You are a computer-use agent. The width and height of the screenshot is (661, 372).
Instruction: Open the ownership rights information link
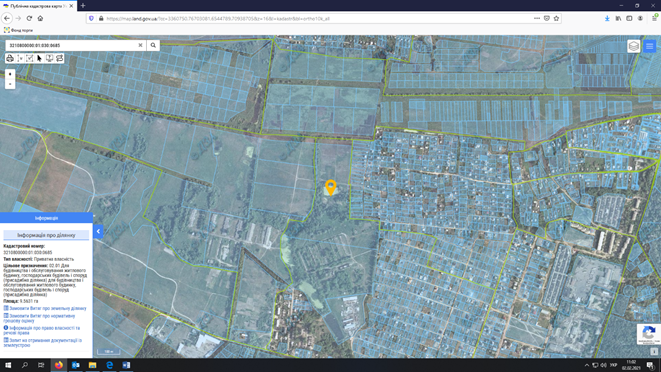click(x=42, y=330)
